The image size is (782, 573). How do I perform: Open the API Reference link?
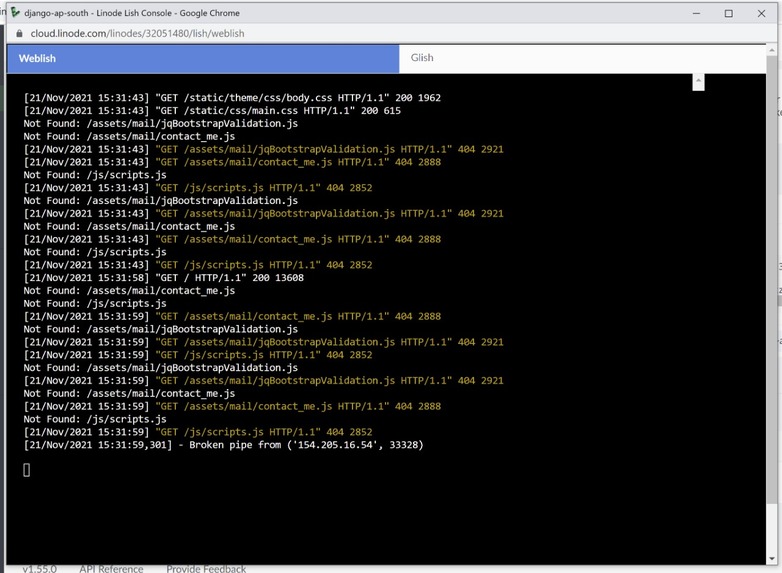pos(111,569)
